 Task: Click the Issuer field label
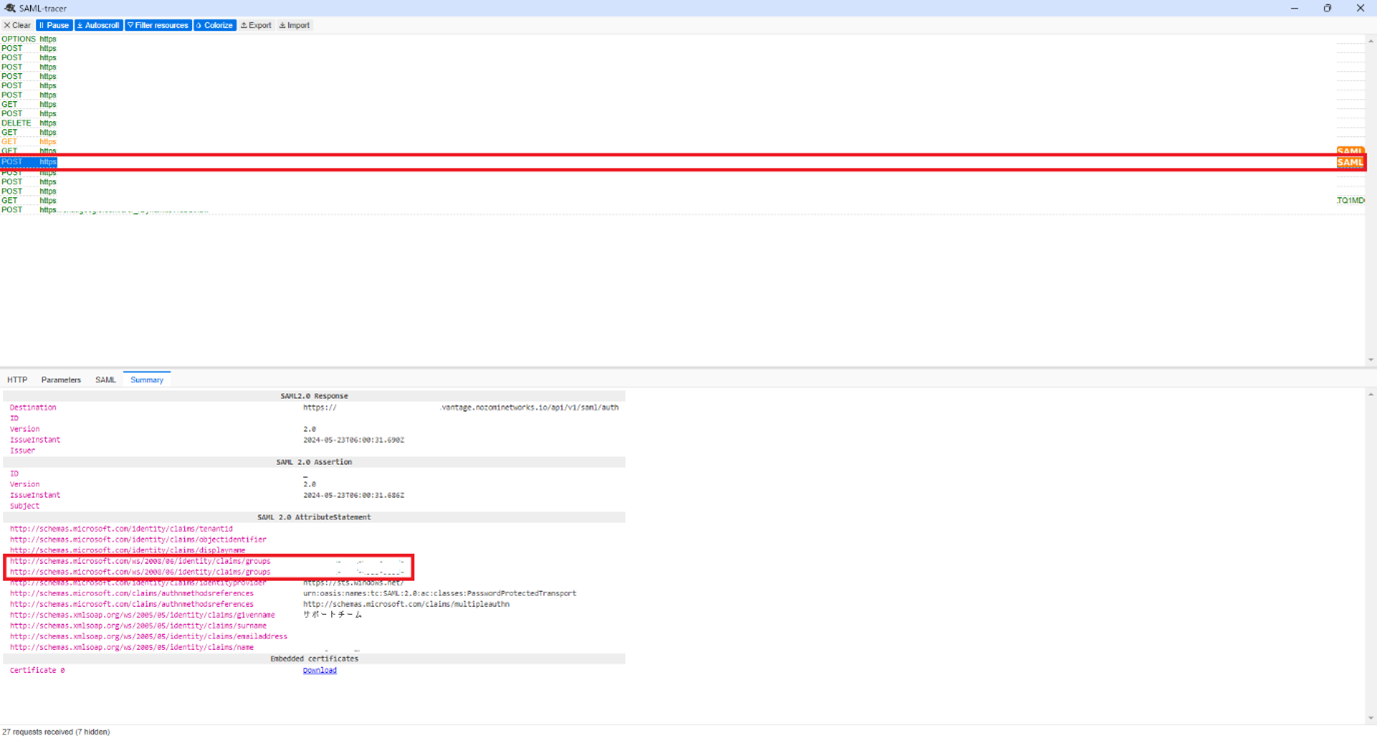pos(22,450)
